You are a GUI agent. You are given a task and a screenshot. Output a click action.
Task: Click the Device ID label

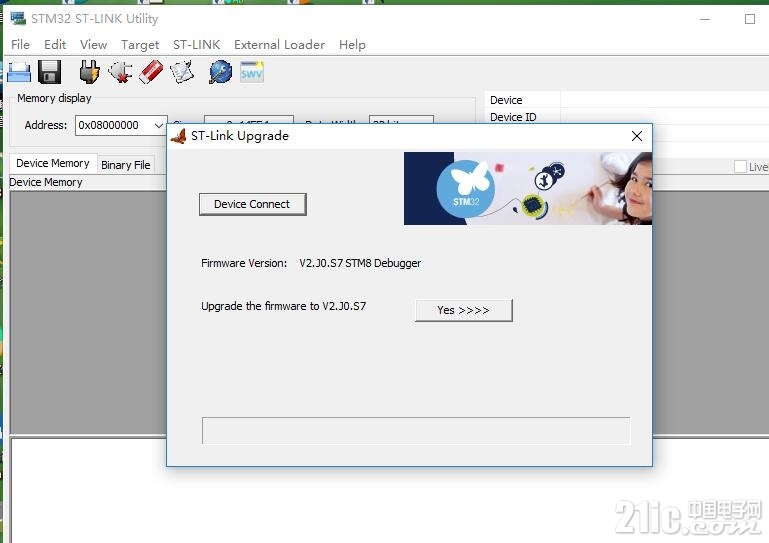[513, 117]
